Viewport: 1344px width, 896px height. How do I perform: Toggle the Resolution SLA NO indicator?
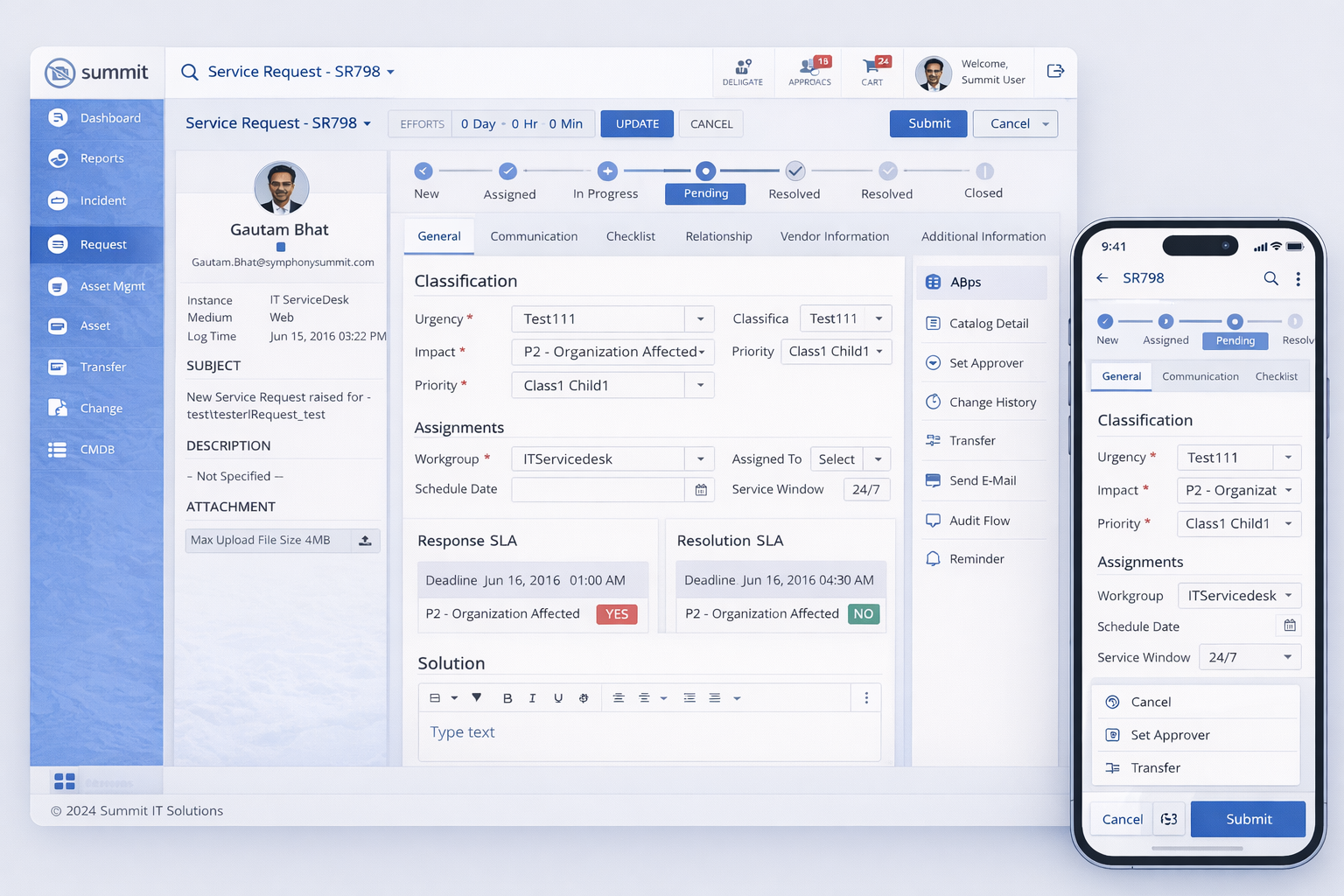[x=863, y=614]
